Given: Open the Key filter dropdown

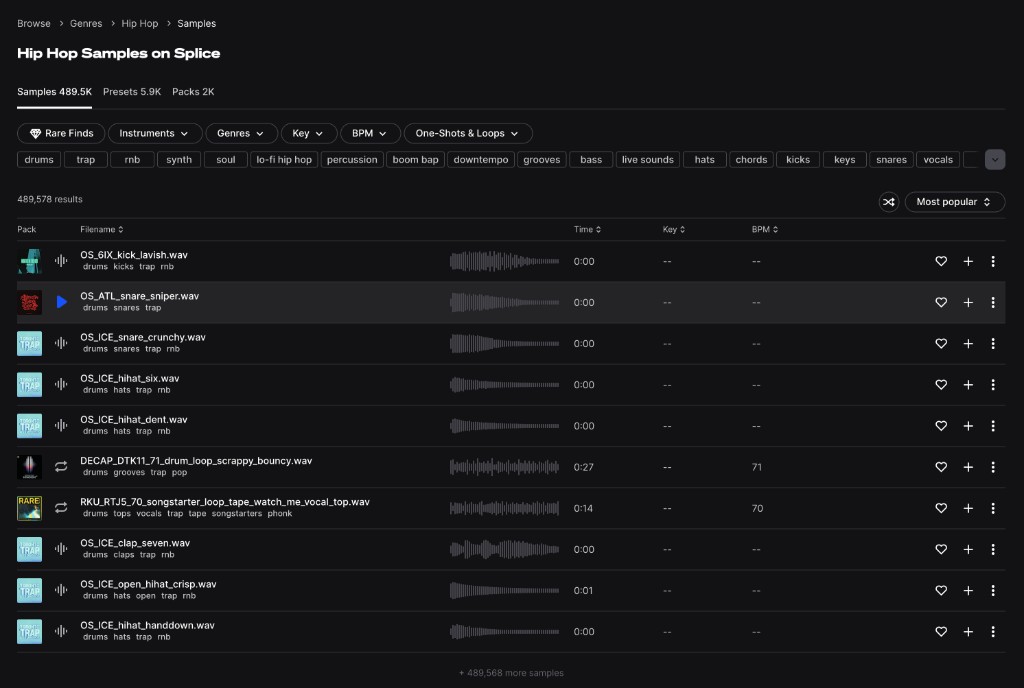Looking at the screenshot, I should click(x=308, y=133).
